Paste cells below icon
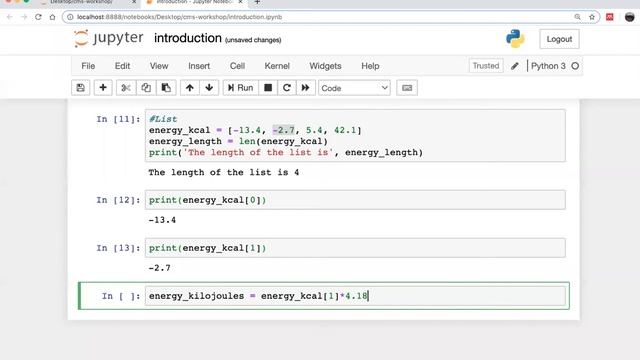The width and height of the screenshot is (640, 360). (x=166, y=88)
